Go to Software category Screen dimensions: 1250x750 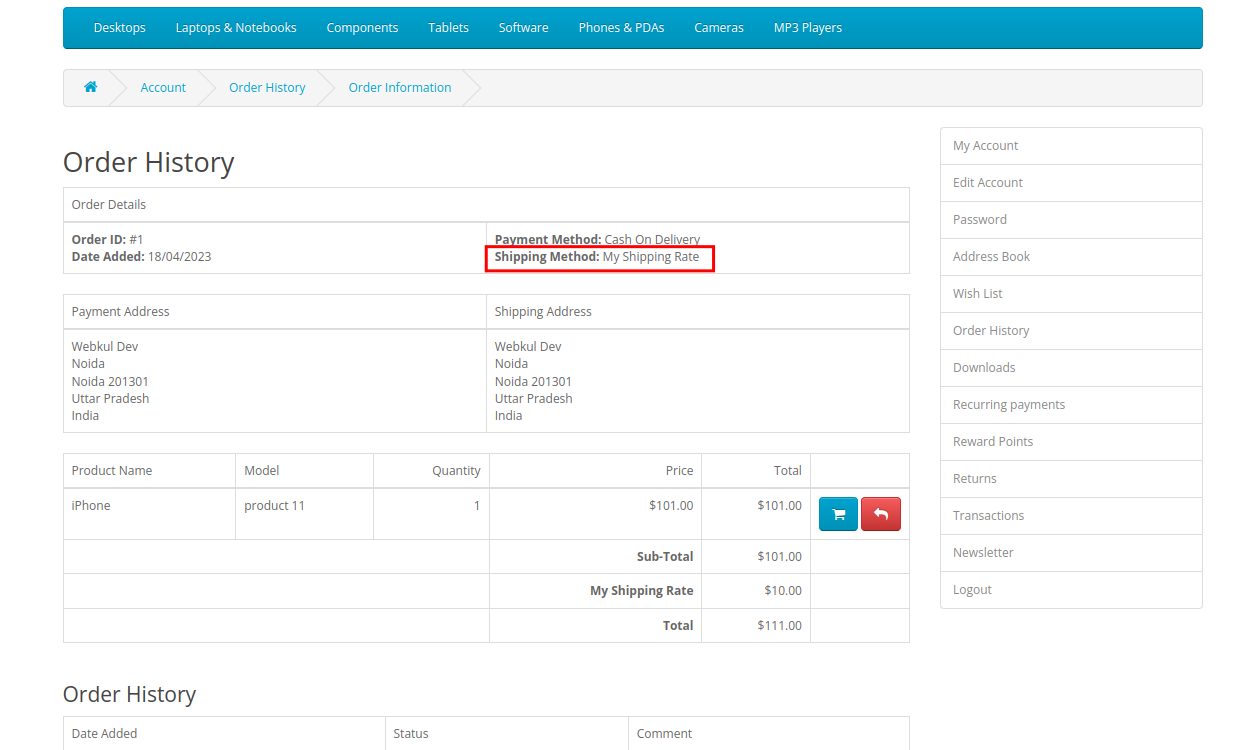coord(523,28)
